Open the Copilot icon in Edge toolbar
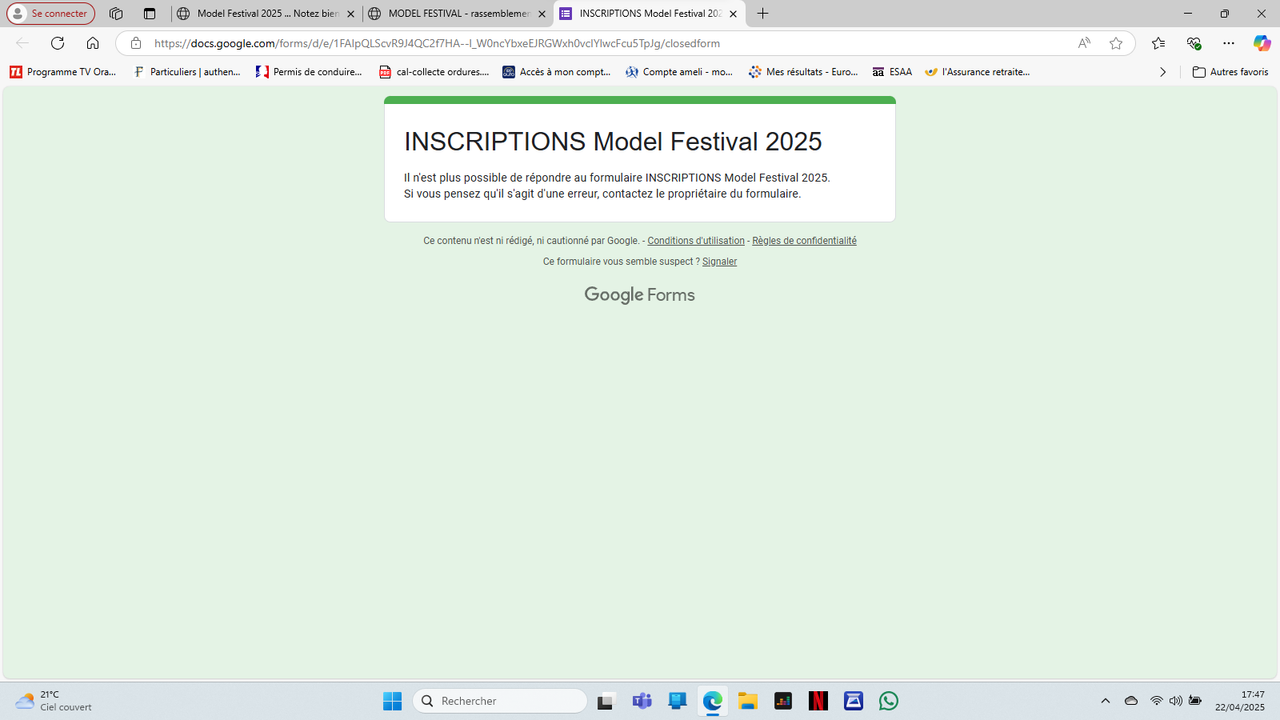The image size is (1280, 720). pos(1262,43)
